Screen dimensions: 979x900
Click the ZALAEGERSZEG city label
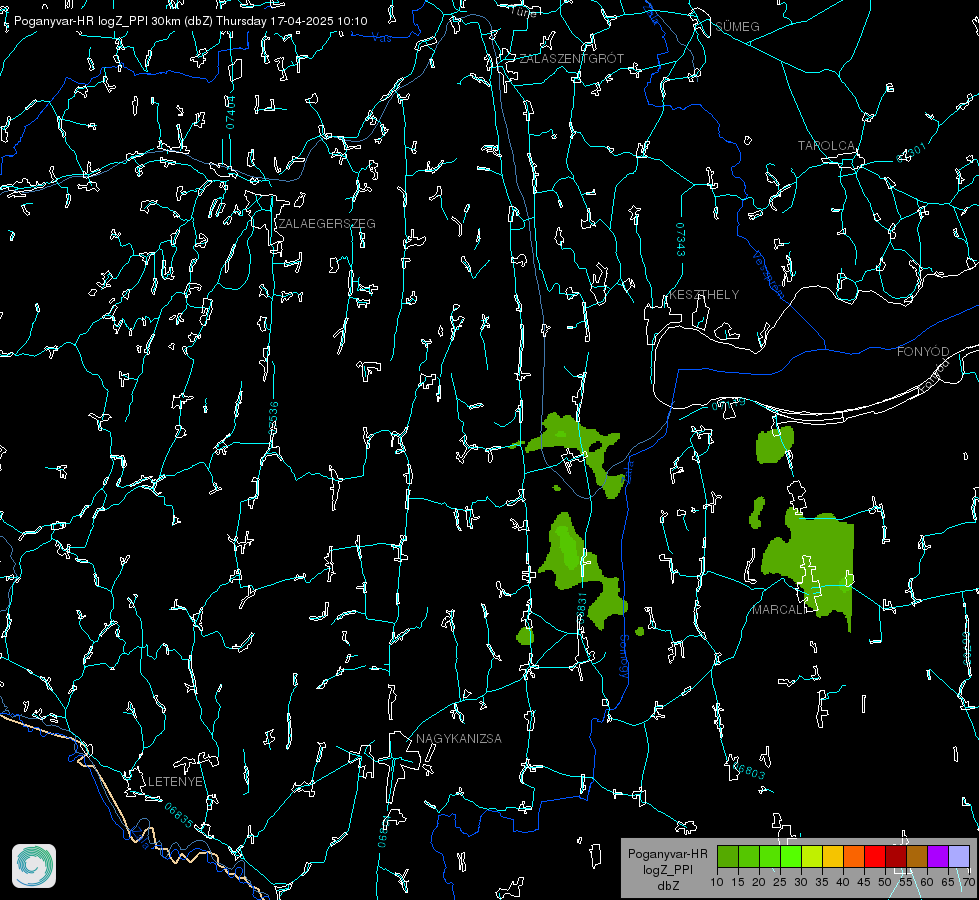[x=327, y=224]
